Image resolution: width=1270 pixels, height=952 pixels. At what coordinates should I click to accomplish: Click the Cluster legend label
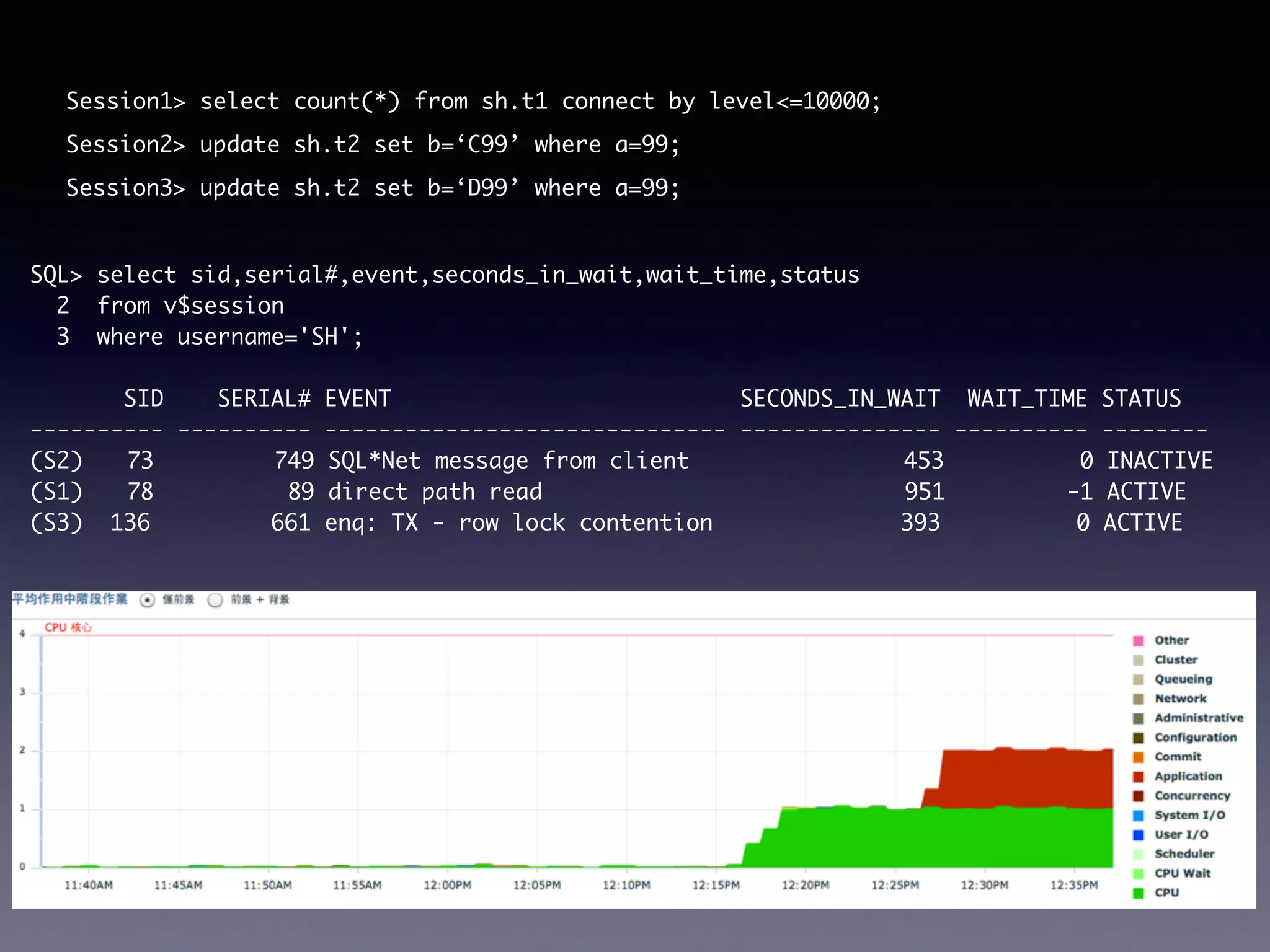(x=1176, y=659)
